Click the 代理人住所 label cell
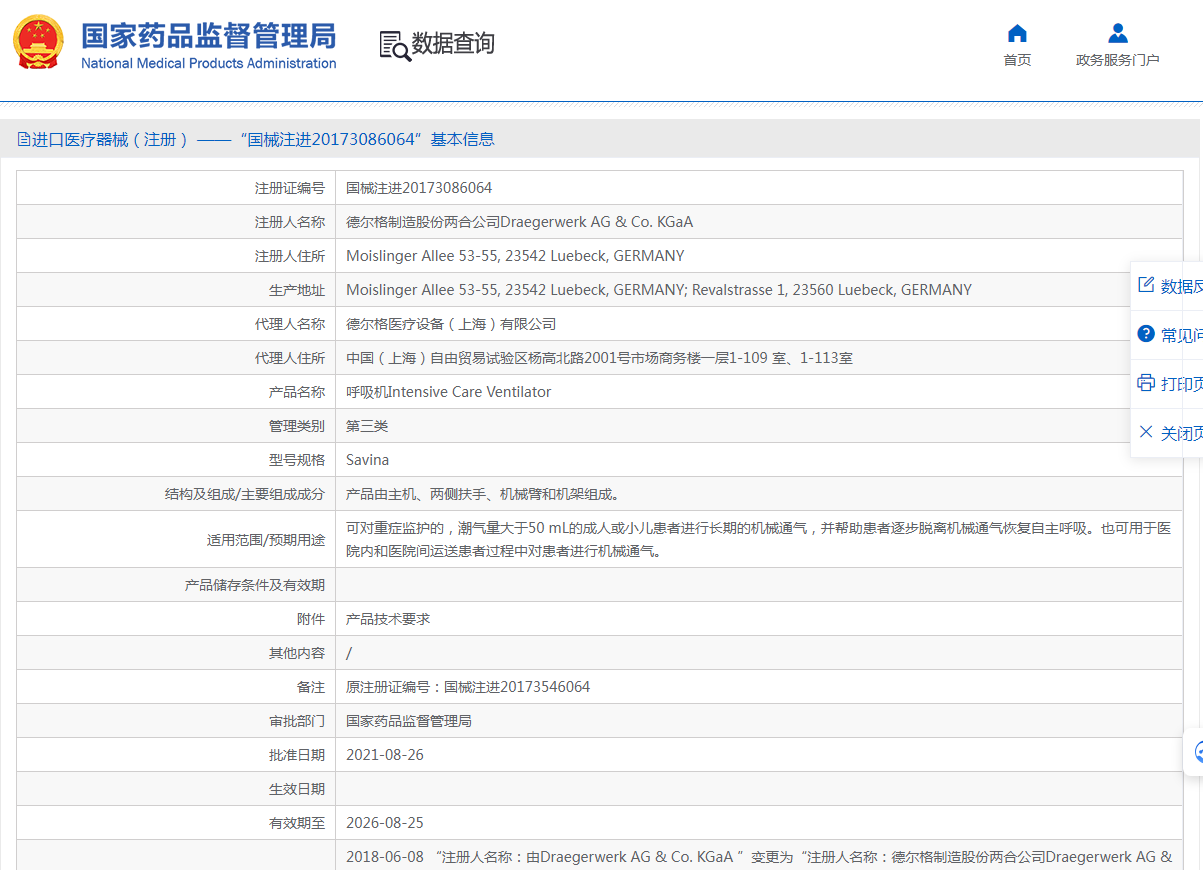This screenshot has width=1203, height=870. [176, 358]
